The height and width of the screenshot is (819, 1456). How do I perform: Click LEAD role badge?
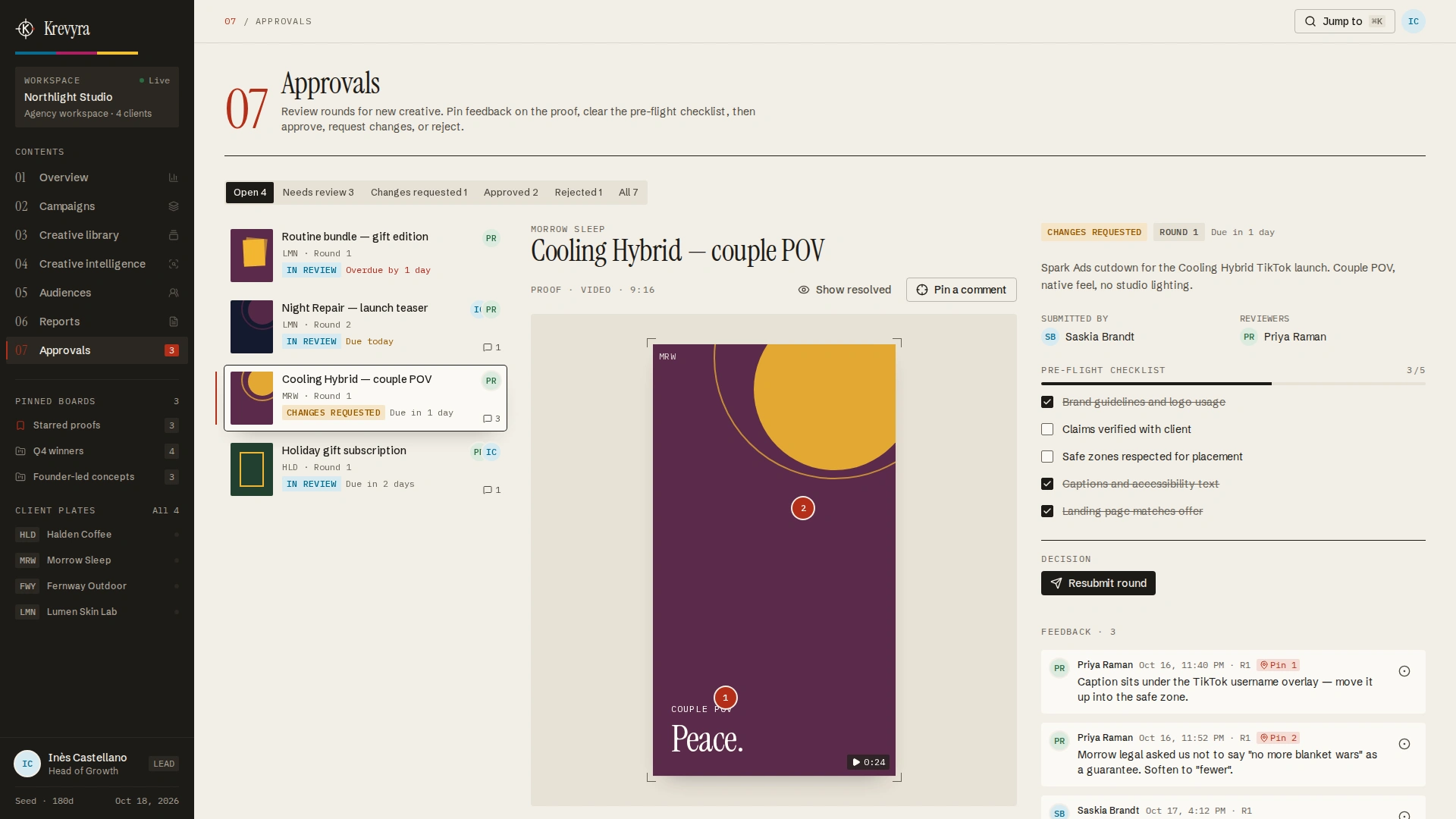pos(164,764)
